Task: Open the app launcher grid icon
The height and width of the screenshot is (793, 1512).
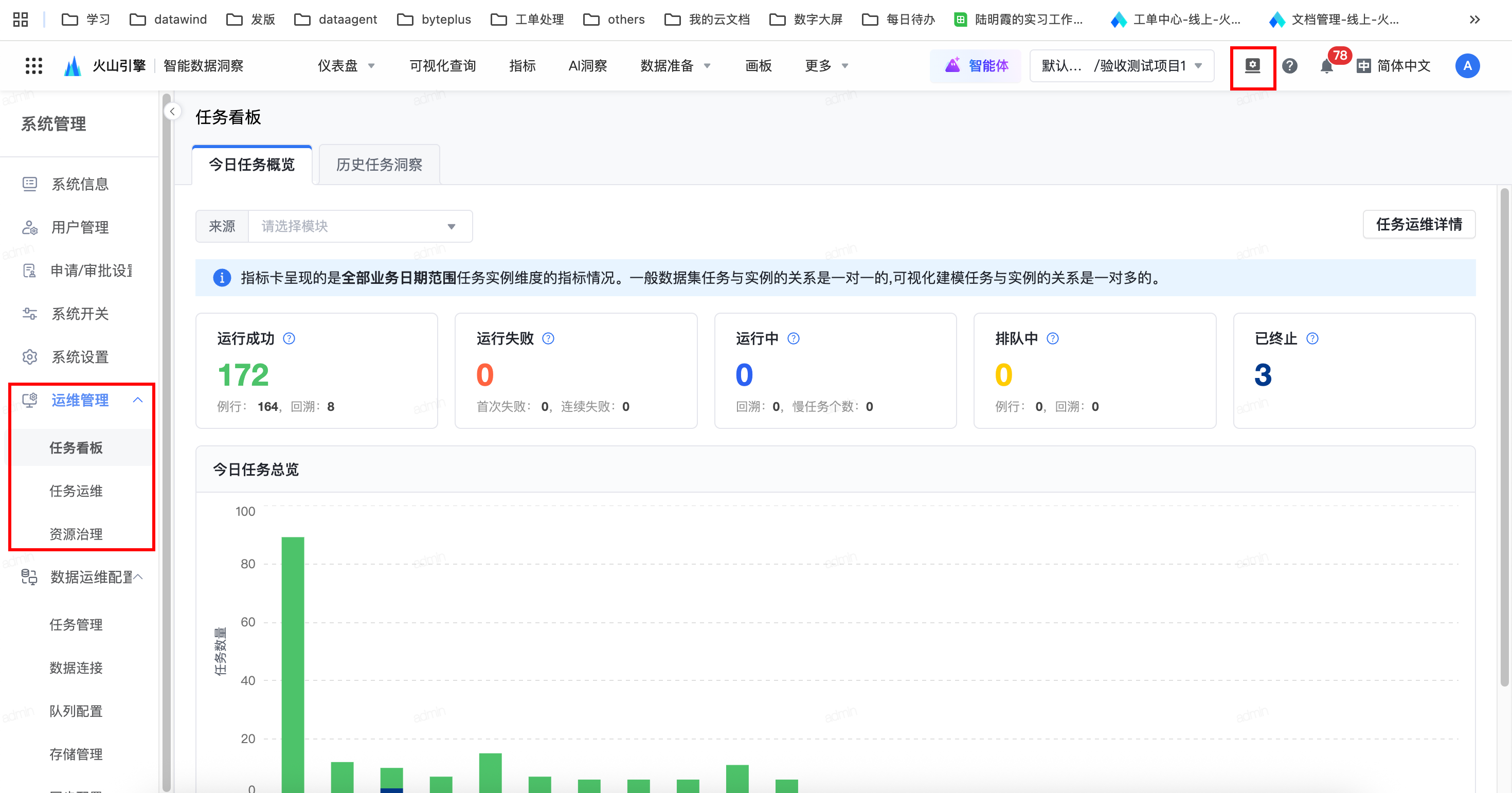Action: point(34,66)
